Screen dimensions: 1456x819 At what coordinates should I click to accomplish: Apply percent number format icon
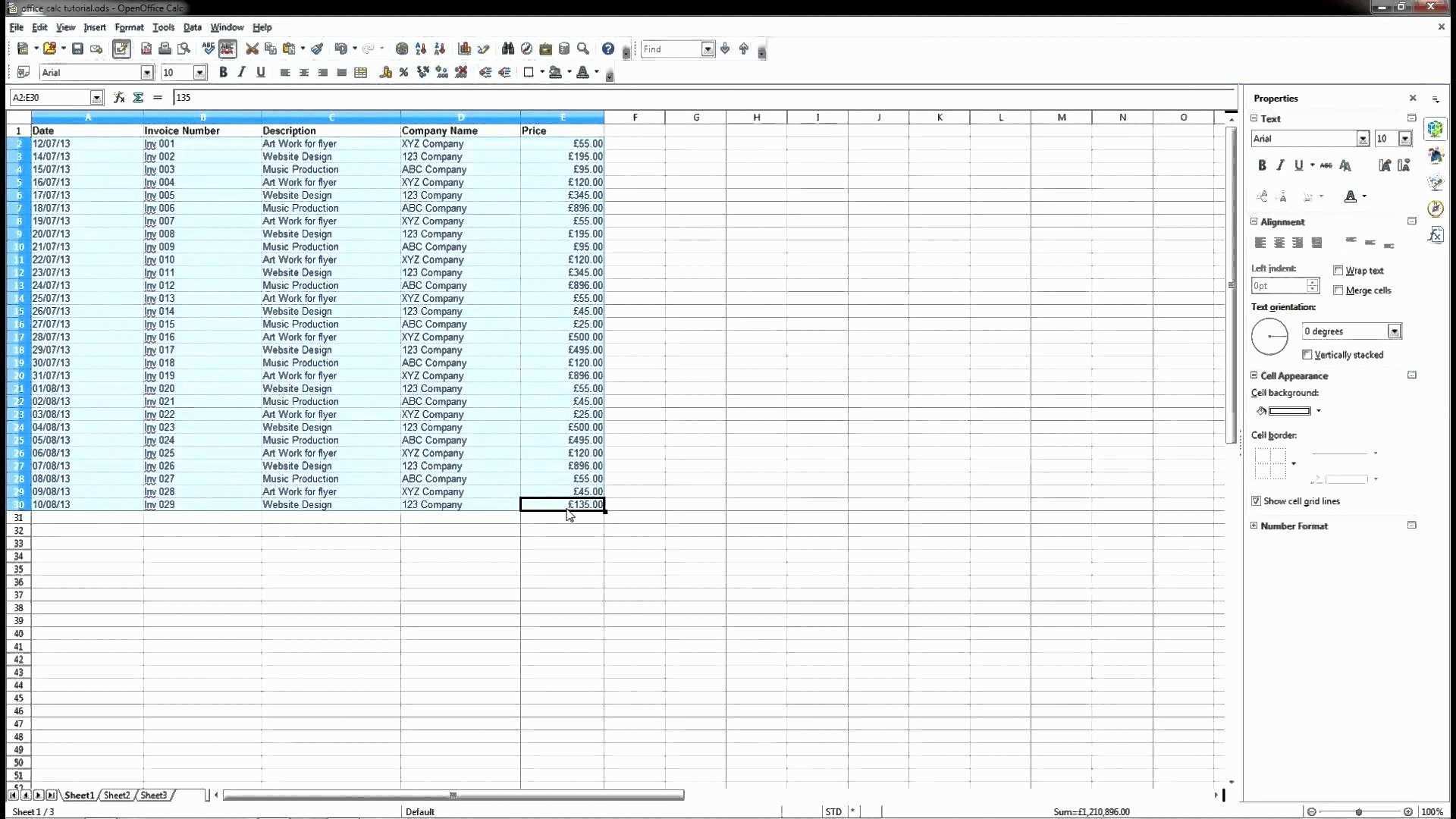coord(403,73)
